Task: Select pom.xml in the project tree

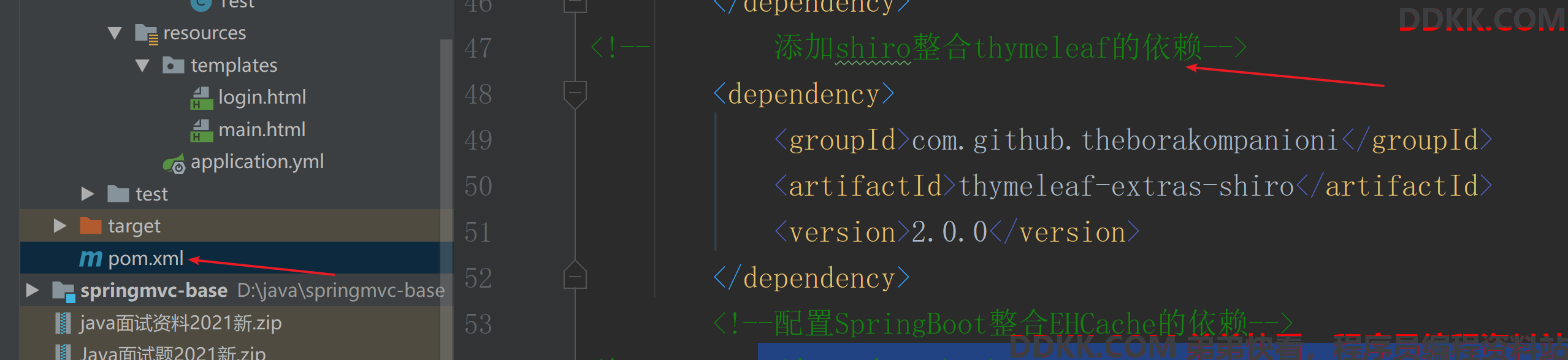Action: tap(146, 259)
